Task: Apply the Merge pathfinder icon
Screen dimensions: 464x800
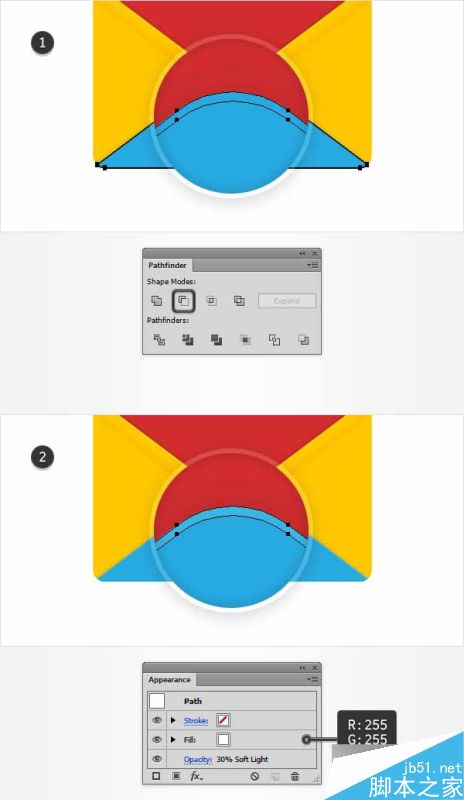Action: [x=216, y=340]
